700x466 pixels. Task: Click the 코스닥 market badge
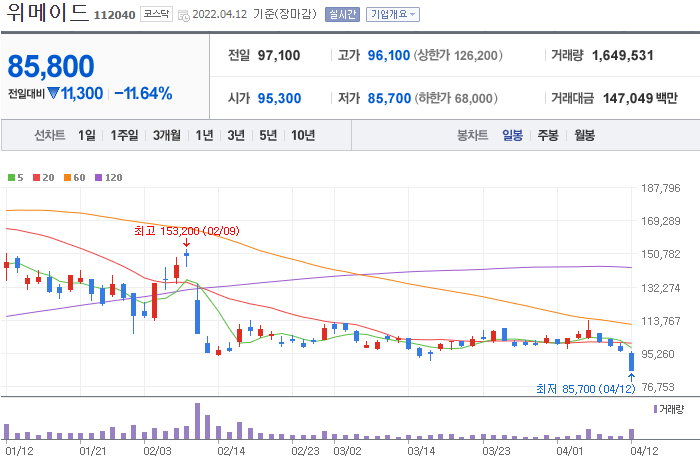[x=156, y=14]
